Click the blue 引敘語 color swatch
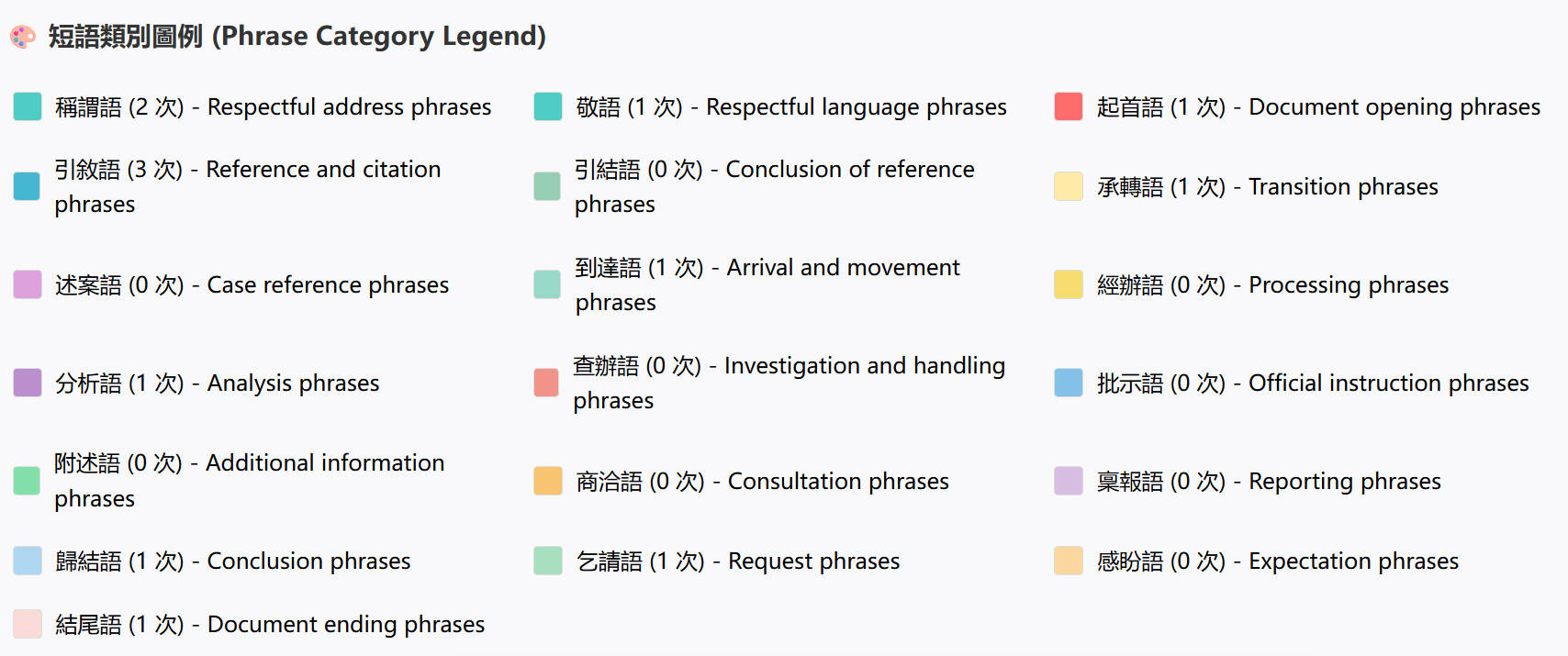This screenshot has height=656, width=1568. tap(28, 186)
